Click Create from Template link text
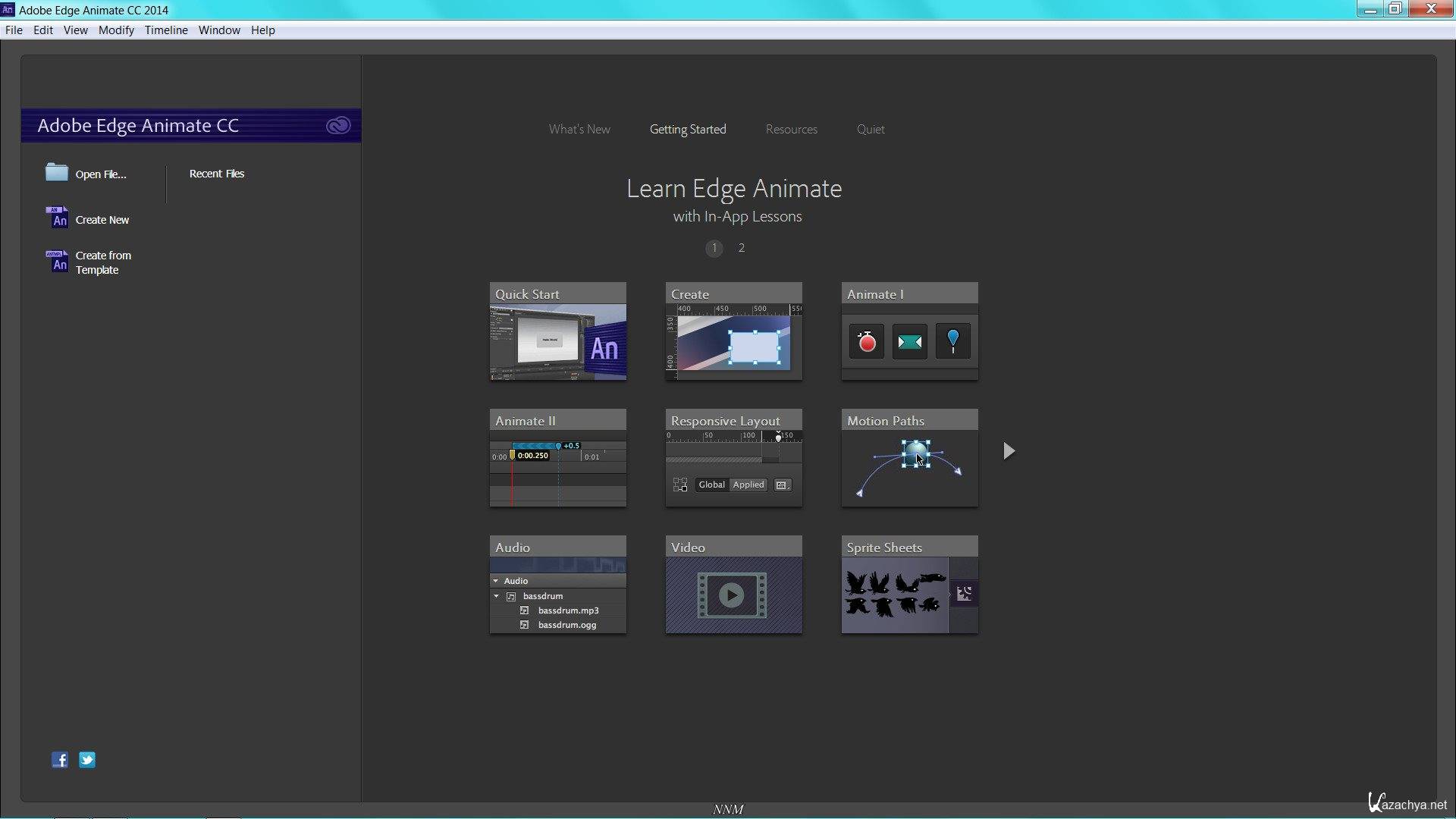1456x819 pixels. (103, 262)
